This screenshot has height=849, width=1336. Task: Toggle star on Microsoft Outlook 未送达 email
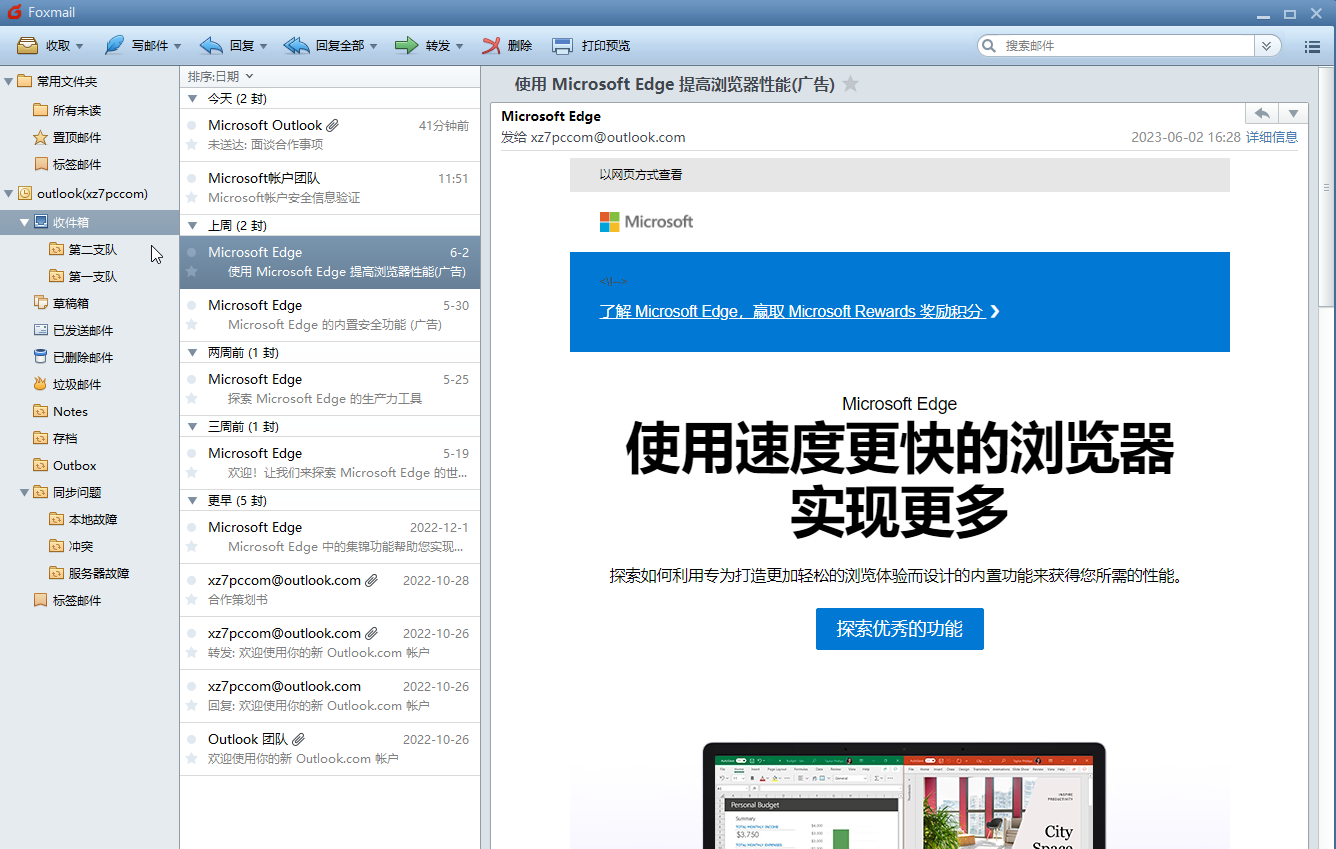point(191,144)
